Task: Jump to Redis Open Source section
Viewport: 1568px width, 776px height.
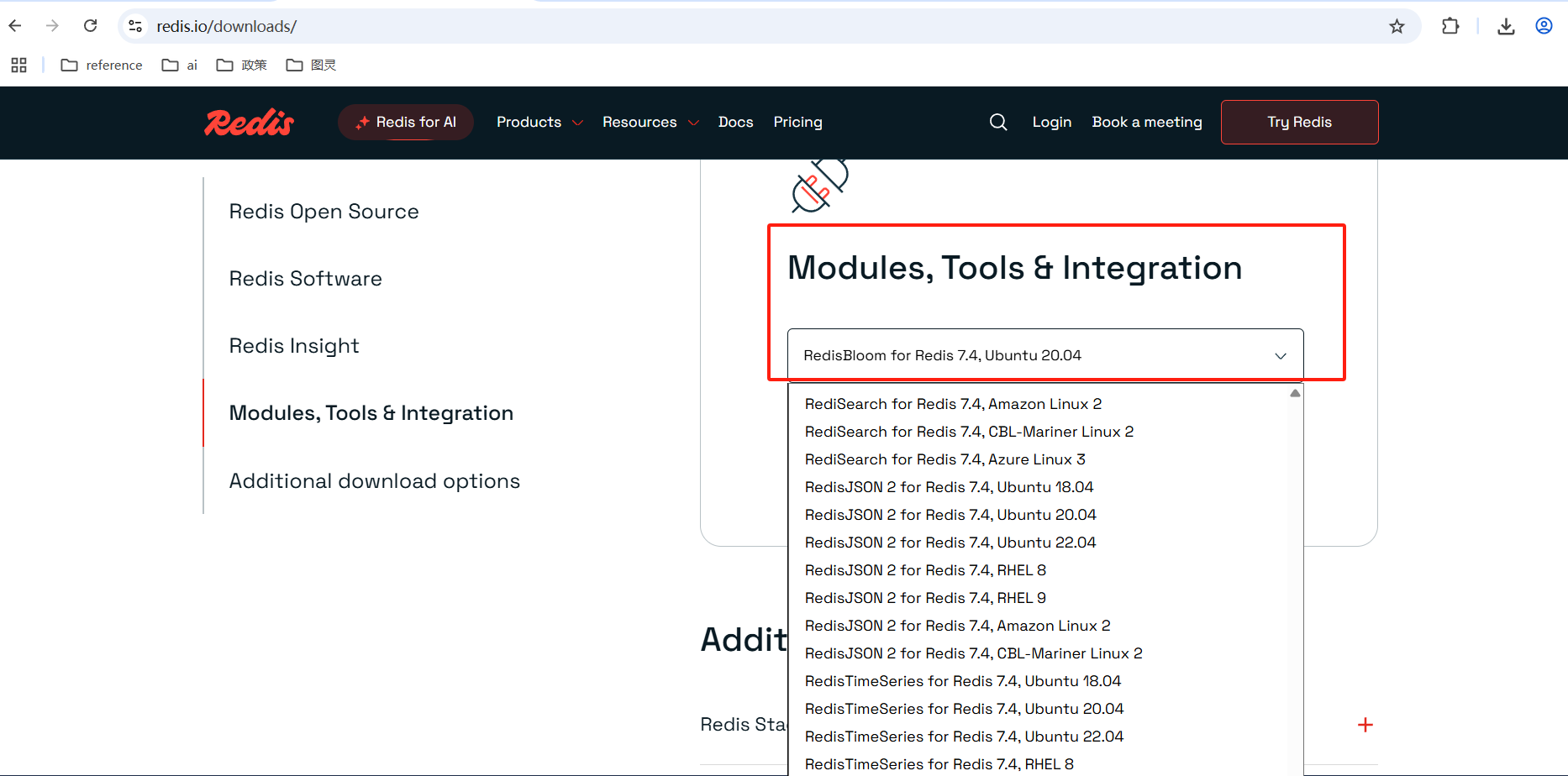Action: (324, 212)
